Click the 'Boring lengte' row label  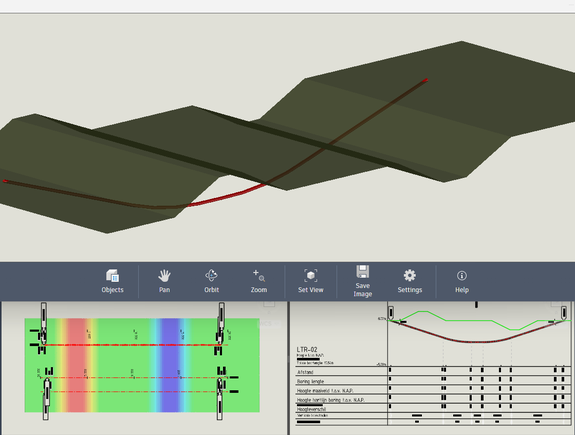tap(310, 381)
